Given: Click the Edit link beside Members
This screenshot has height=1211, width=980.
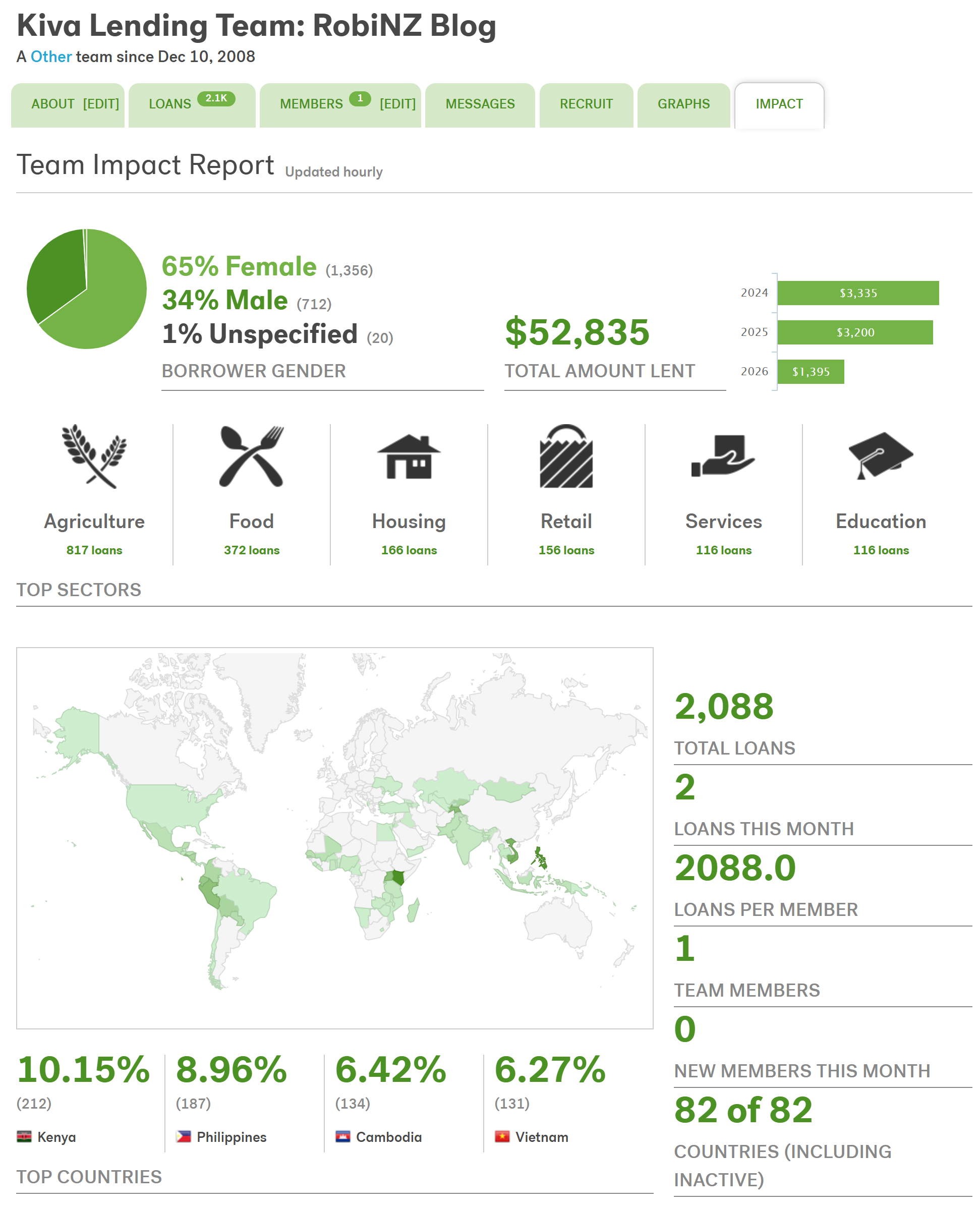Looking at the screenshot, I should pyautogui.click(x=397, y=104).
